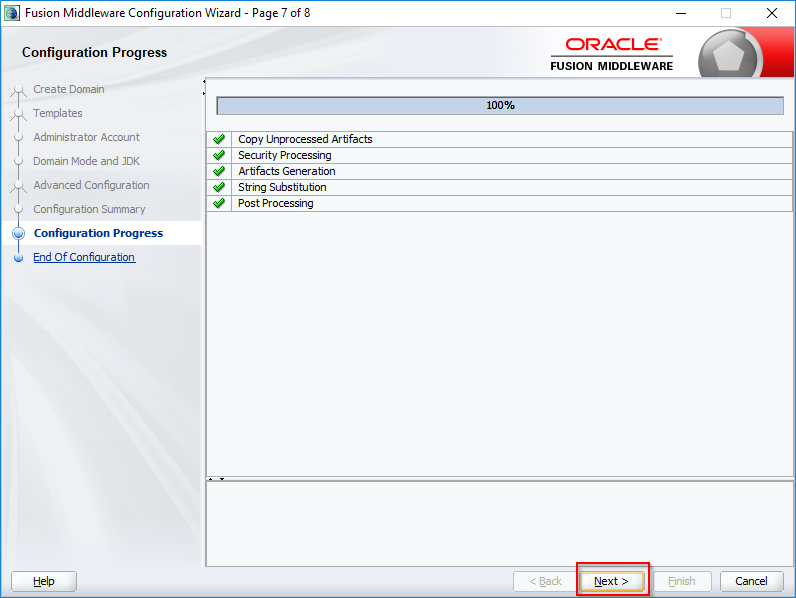796x598 pixels.
Task: Select the Security Processing row text
Action: click(x=285, y=155)
